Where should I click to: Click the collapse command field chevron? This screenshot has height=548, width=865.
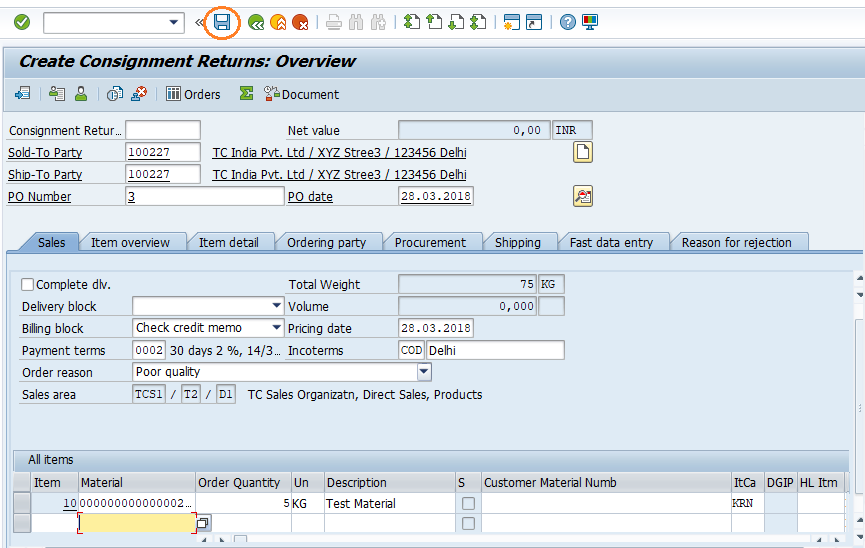pyautogui.click(x=199, y=23)
